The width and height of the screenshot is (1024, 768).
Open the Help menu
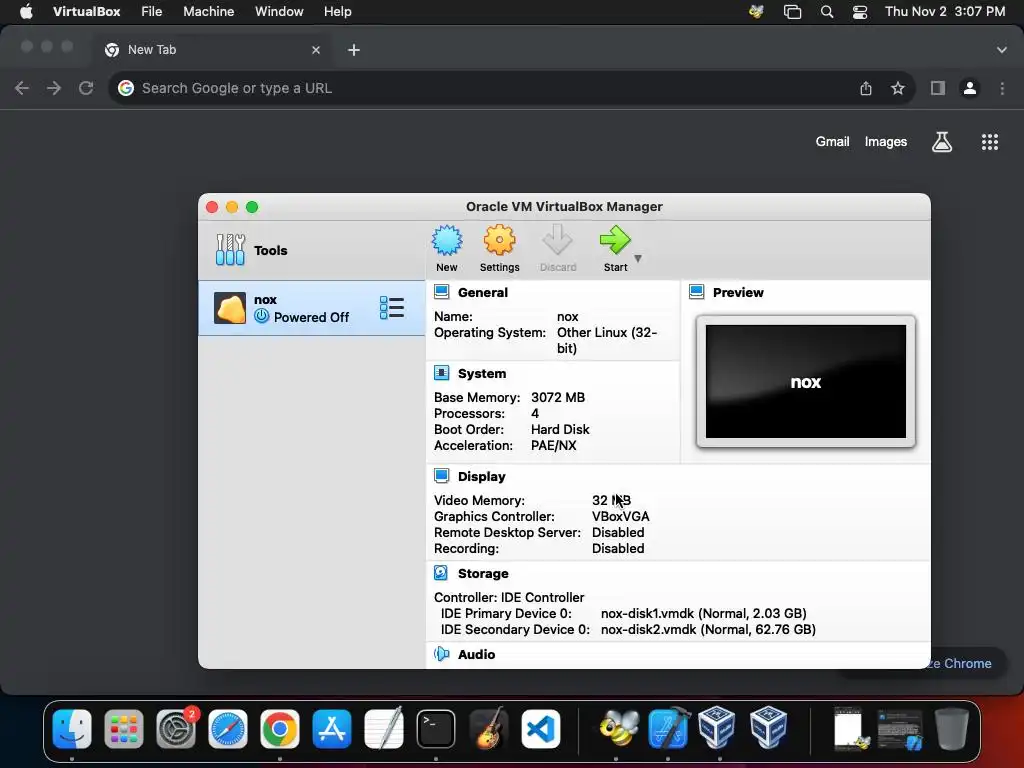[x=338, y=12]
